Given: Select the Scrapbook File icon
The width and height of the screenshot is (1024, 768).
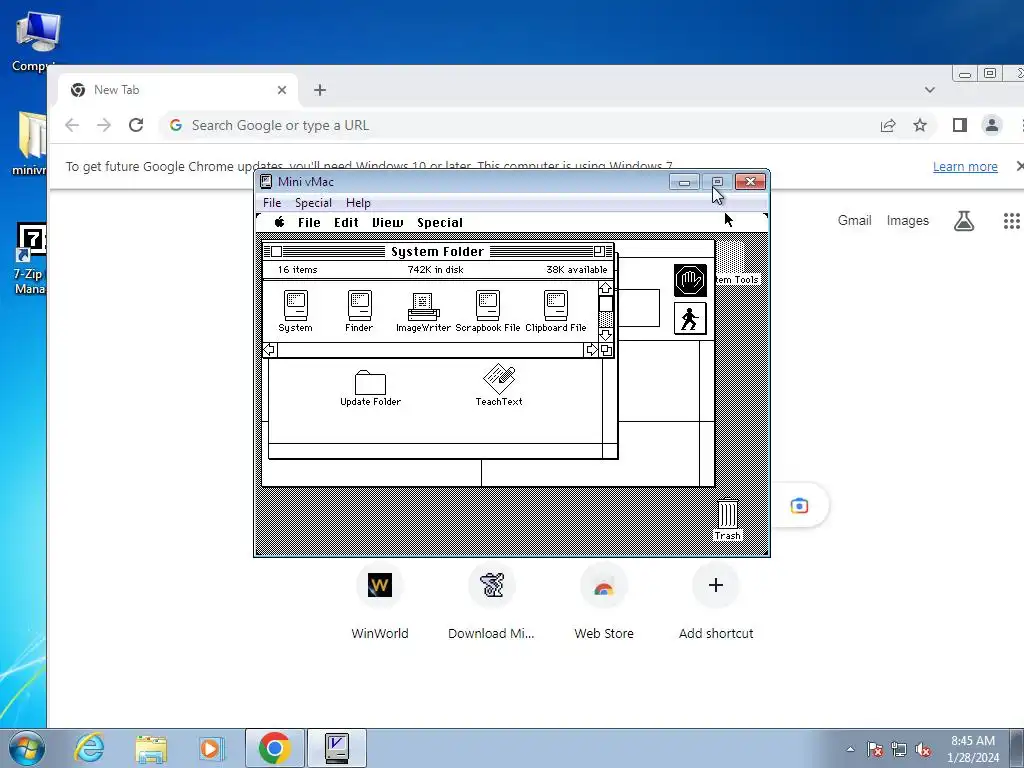Looking at the screenshot, I should click(488, 305).
